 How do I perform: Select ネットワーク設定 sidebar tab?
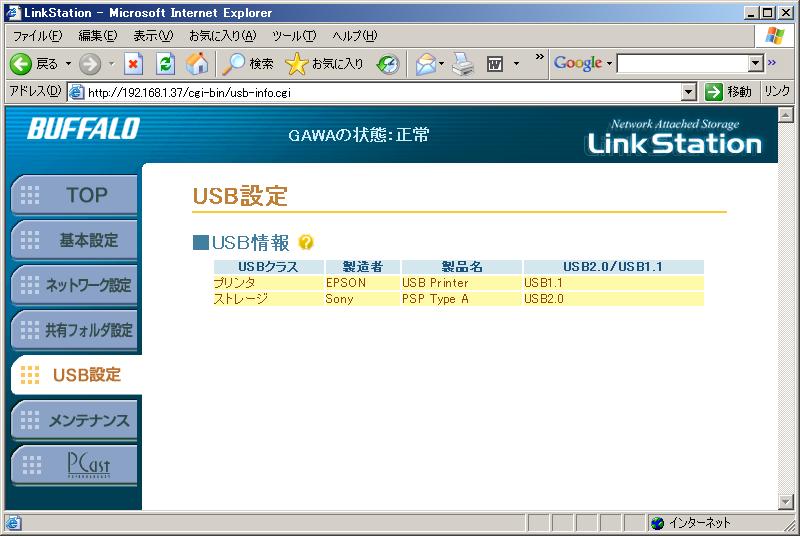(74, 285)
